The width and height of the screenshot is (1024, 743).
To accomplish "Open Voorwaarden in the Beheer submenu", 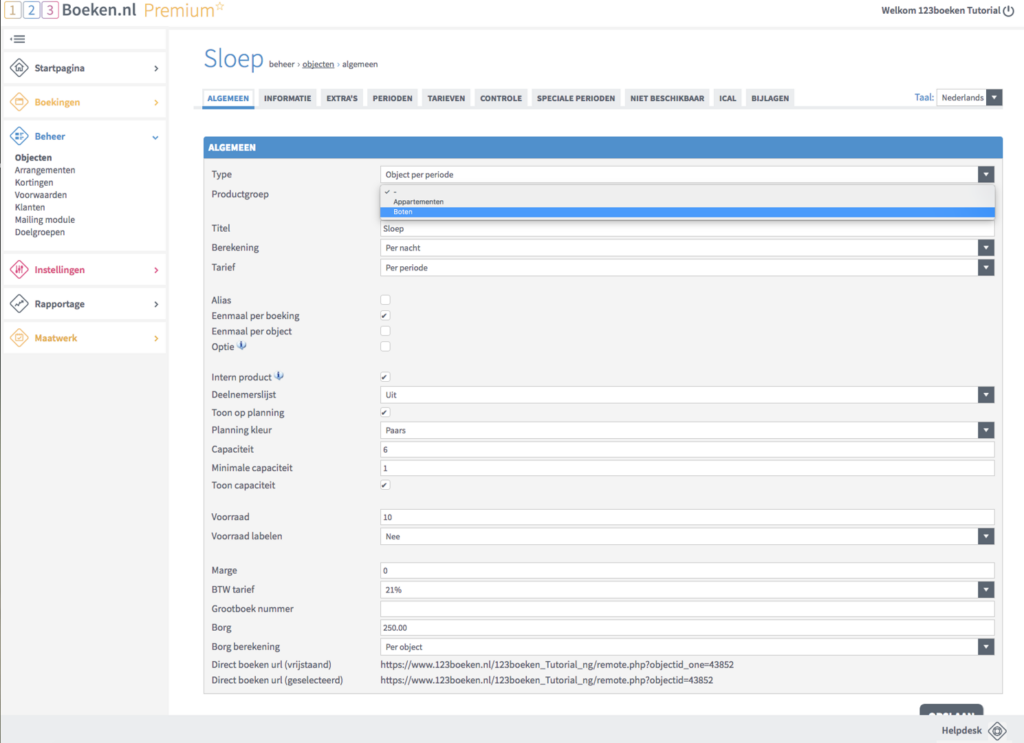I will click(x=40, y=195).
